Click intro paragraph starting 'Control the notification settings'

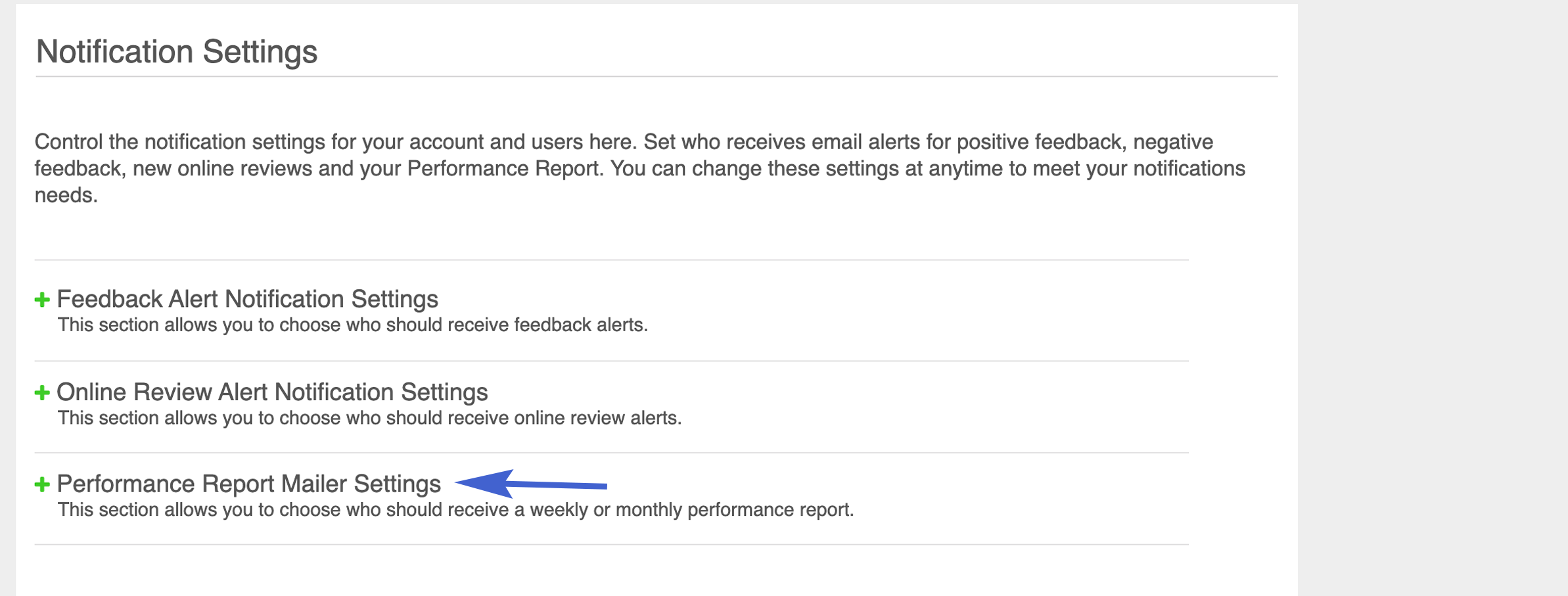coord(640,169)
